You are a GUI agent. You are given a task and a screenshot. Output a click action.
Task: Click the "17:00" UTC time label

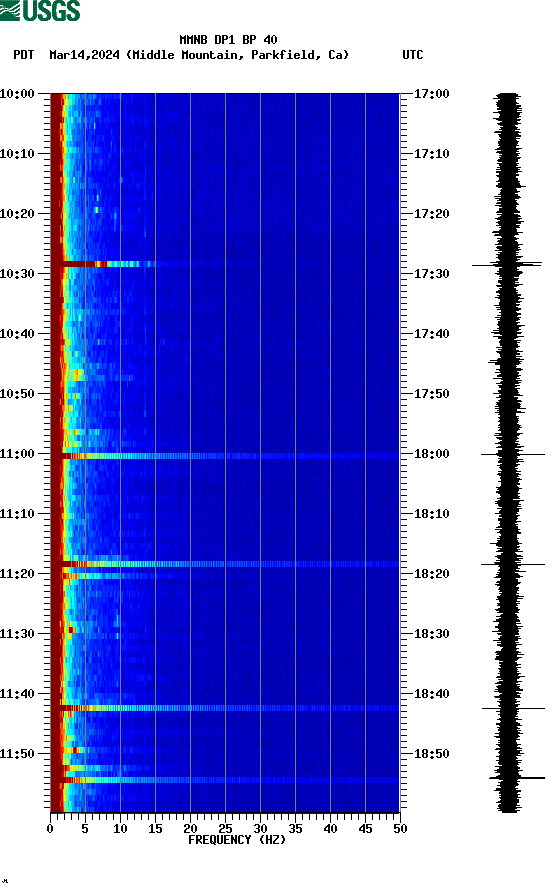[431, 93]
